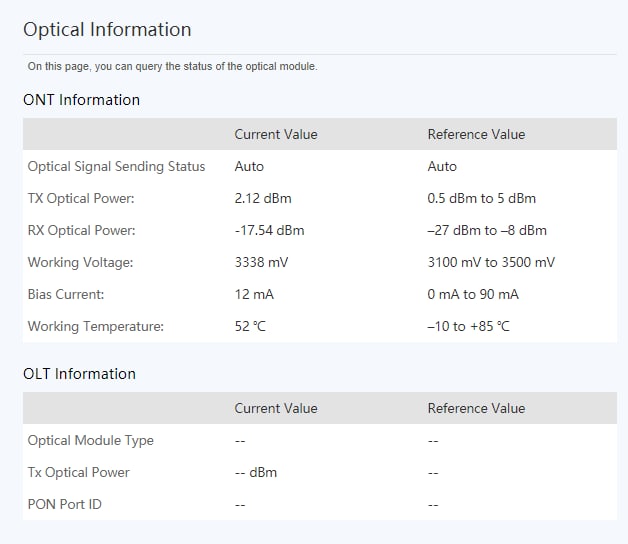Select the ONT Information section title
This screenshot has width=628, height=544.
pyautogui.click(x=81, y=100)
